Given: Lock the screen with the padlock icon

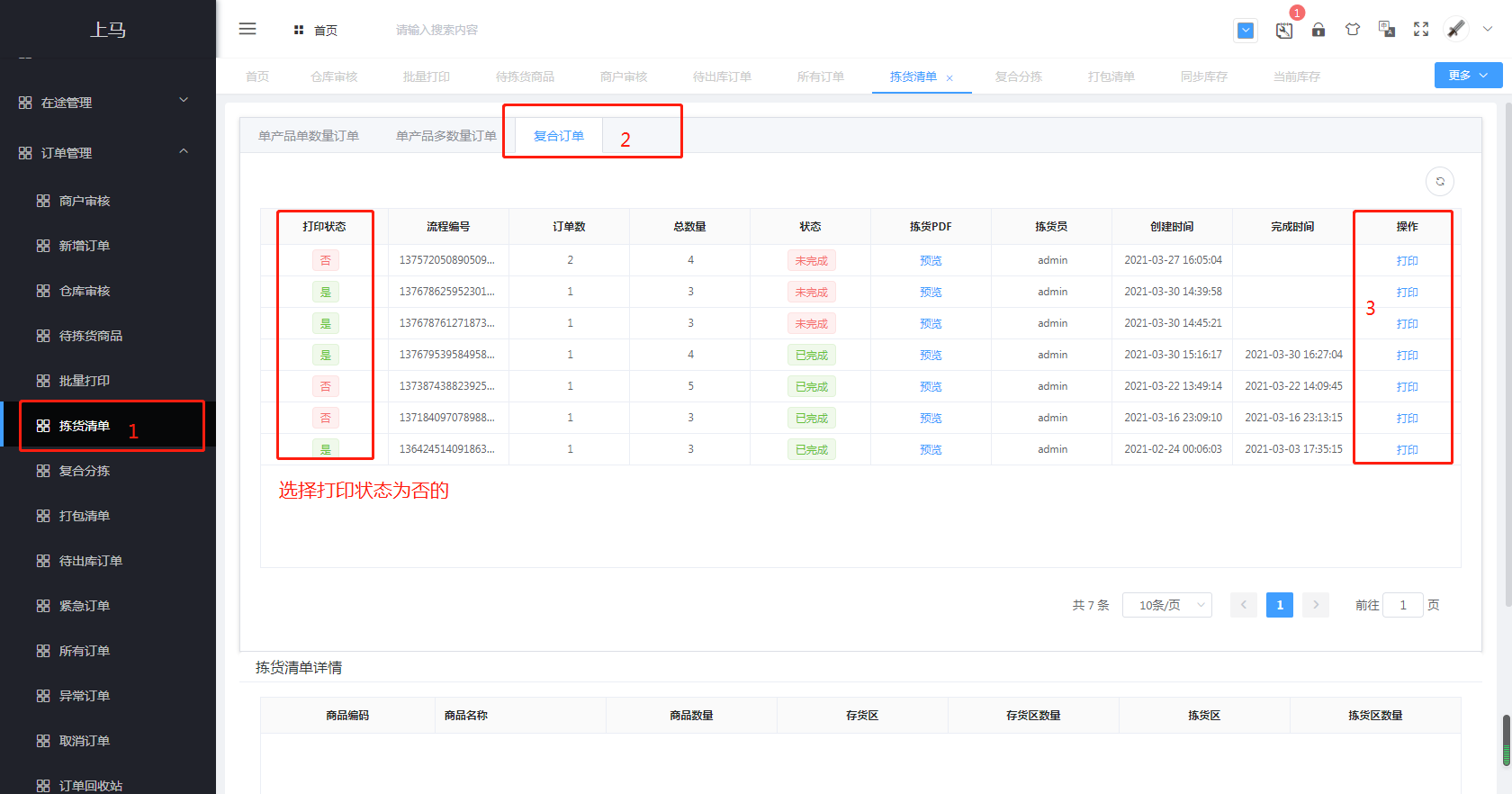Looking at the screenshot, I should 1318,30.
